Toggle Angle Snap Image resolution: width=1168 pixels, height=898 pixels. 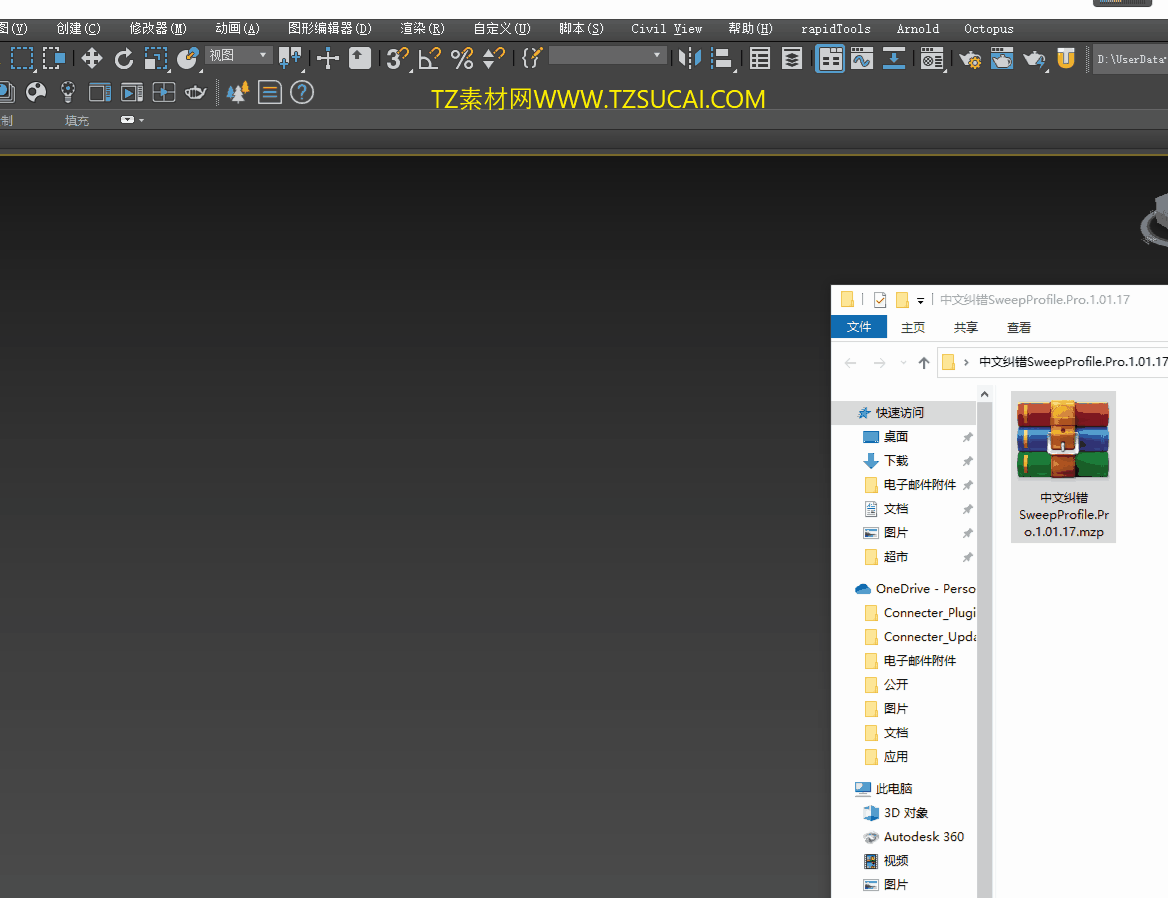tap(430, 58)
